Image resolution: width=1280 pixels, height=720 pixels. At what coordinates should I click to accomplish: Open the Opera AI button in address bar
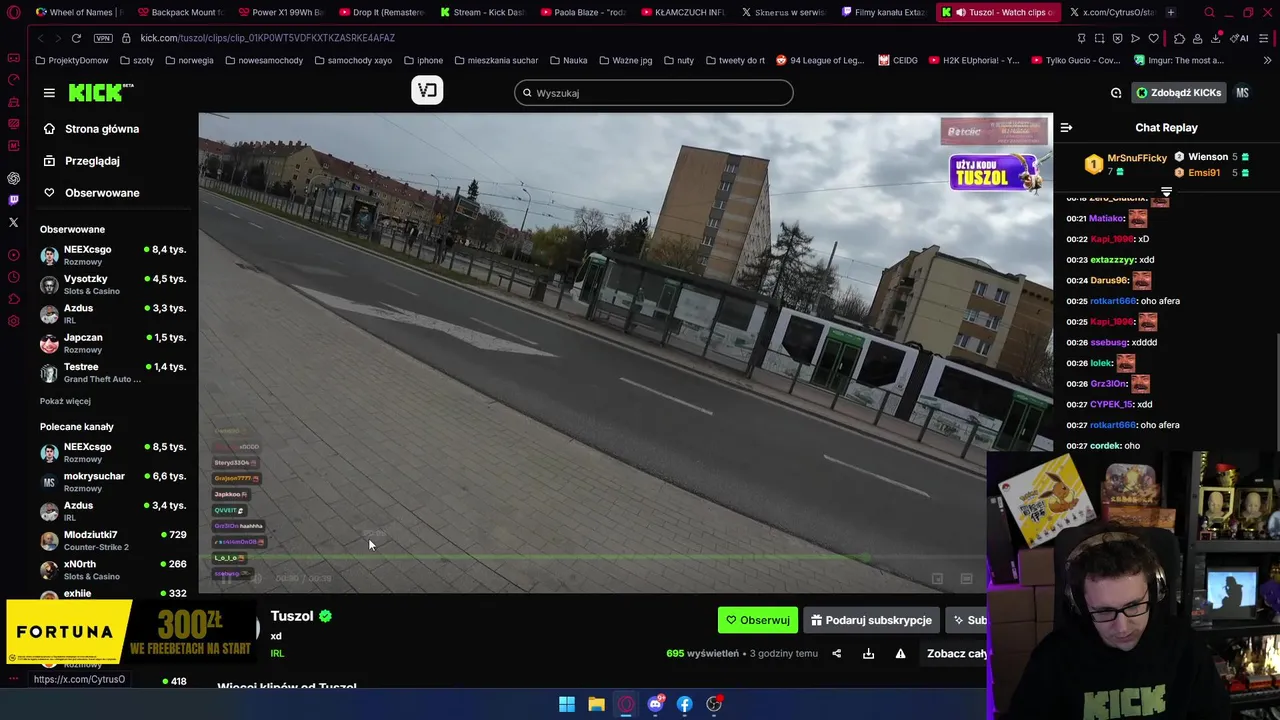(x=1239, y=38)
